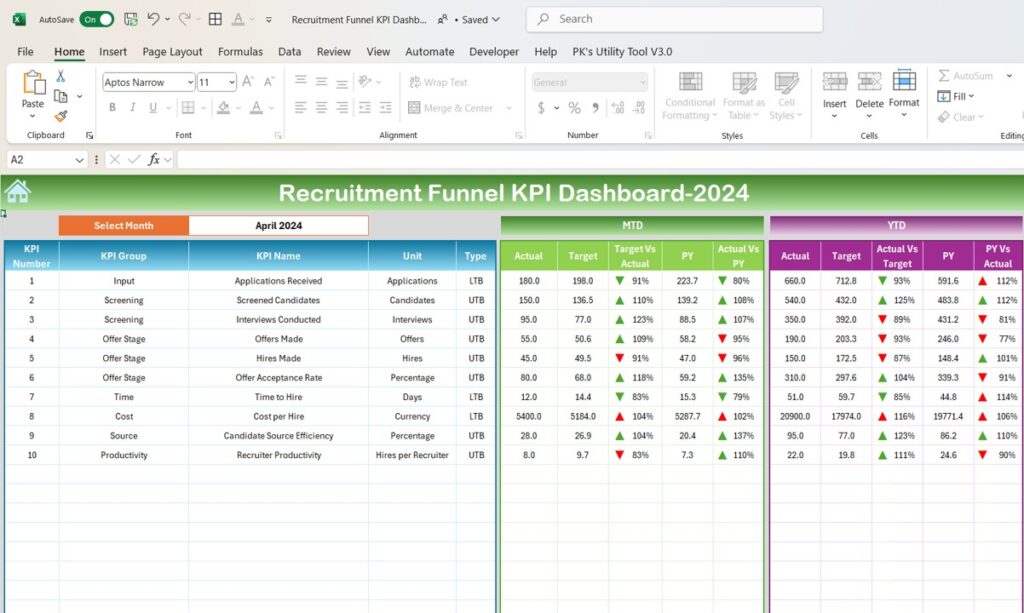Image resolution: width=1024 pixels, height=613 pixels.
Task: Open the Clipboard dialog launcher
Action: (x=89, y=135)
